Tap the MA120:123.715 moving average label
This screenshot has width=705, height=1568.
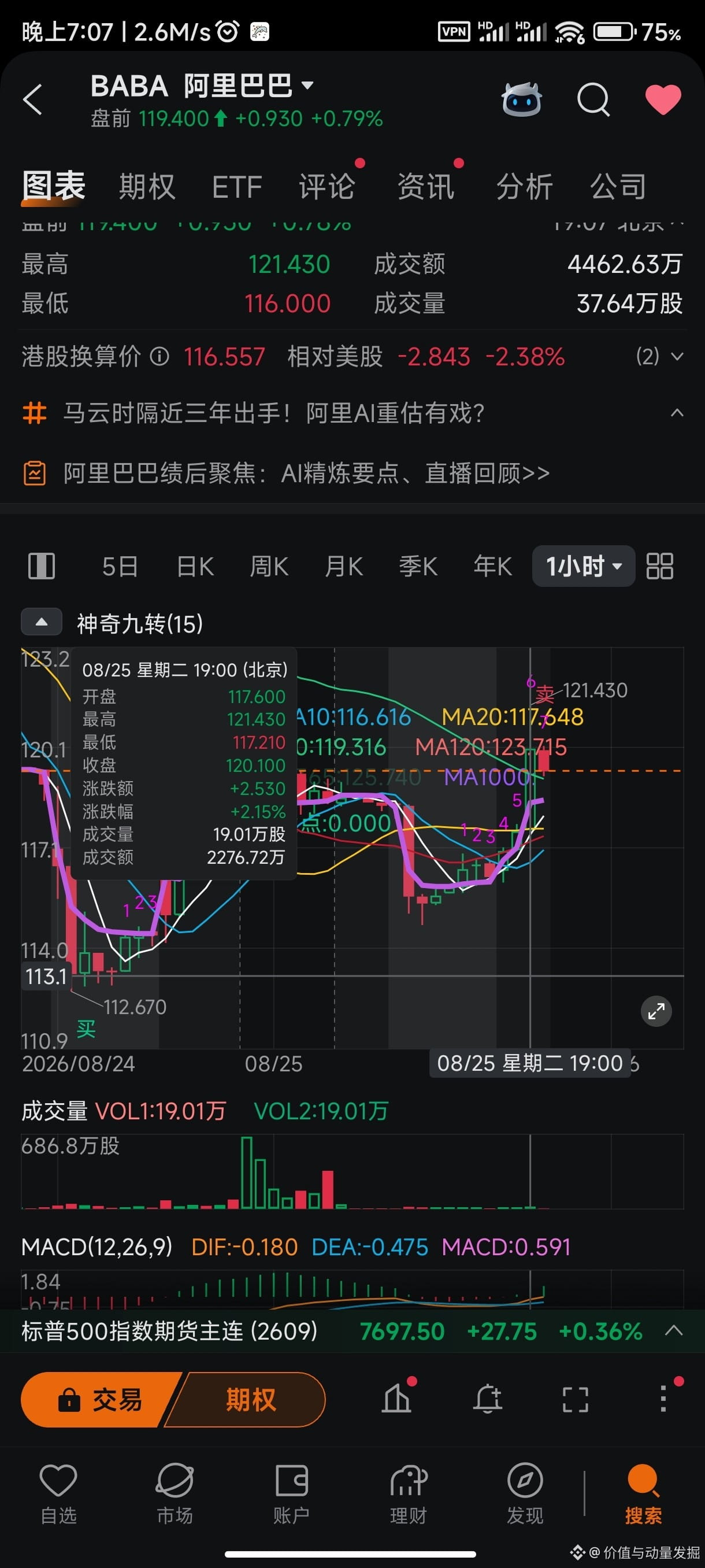pos(491,747)
